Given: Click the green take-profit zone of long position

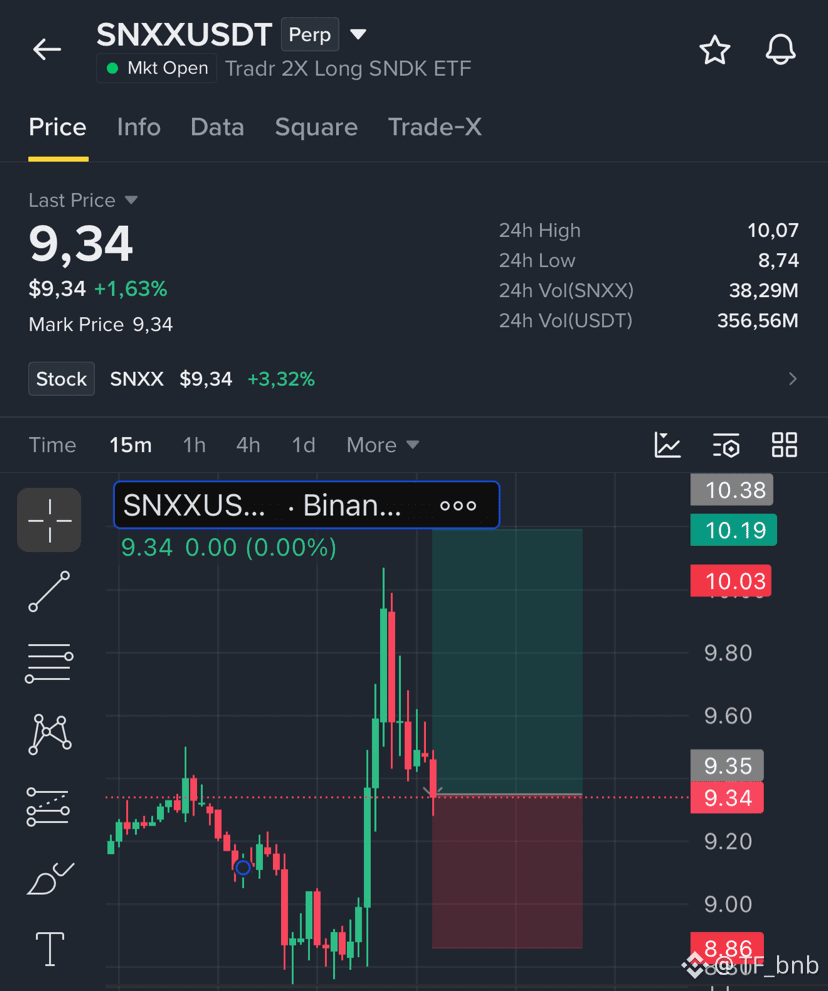Looking at the screenshot, I should tap(507, 660).
